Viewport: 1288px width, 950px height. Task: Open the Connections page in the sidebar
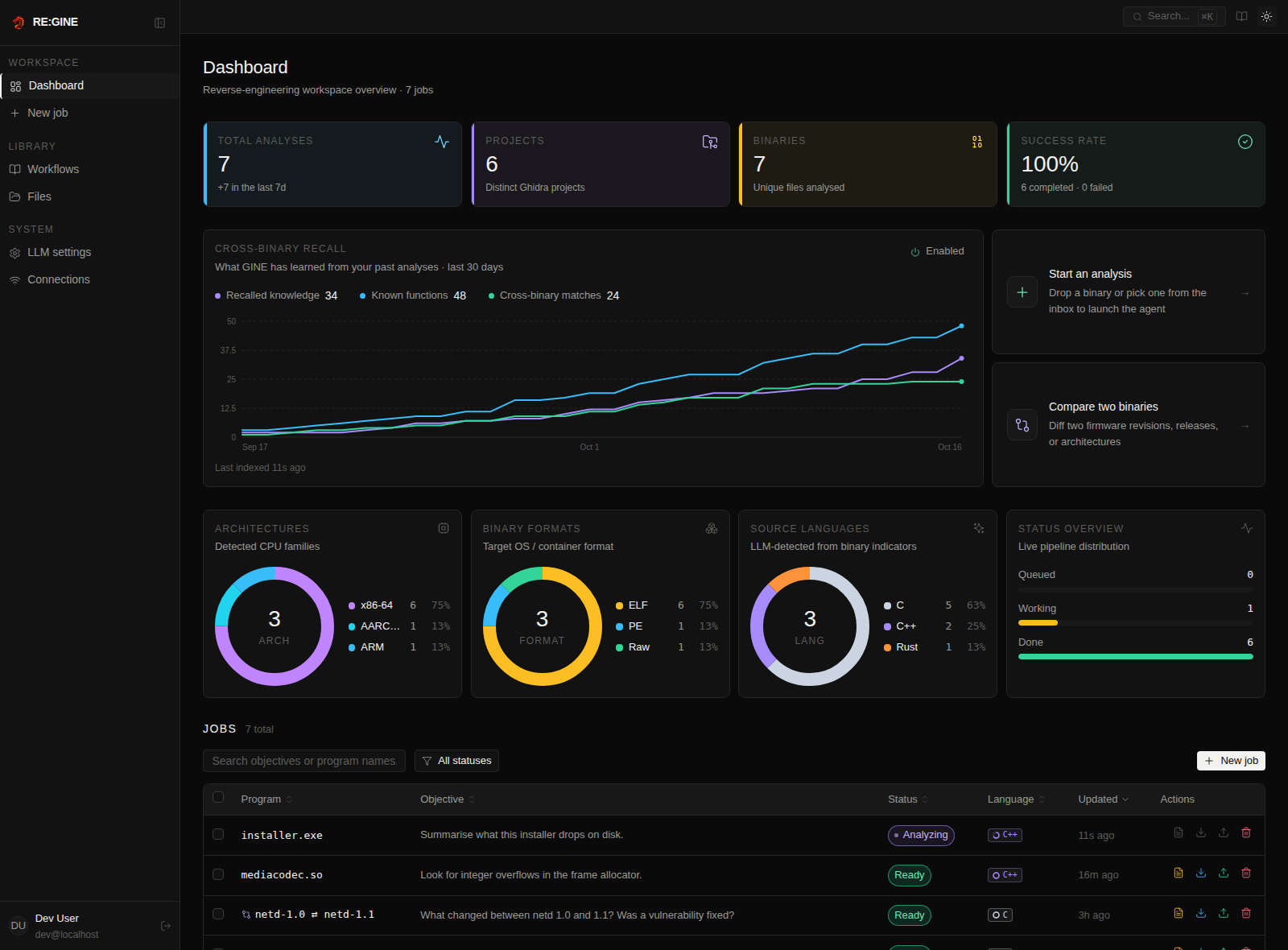(x=90, y=279)
